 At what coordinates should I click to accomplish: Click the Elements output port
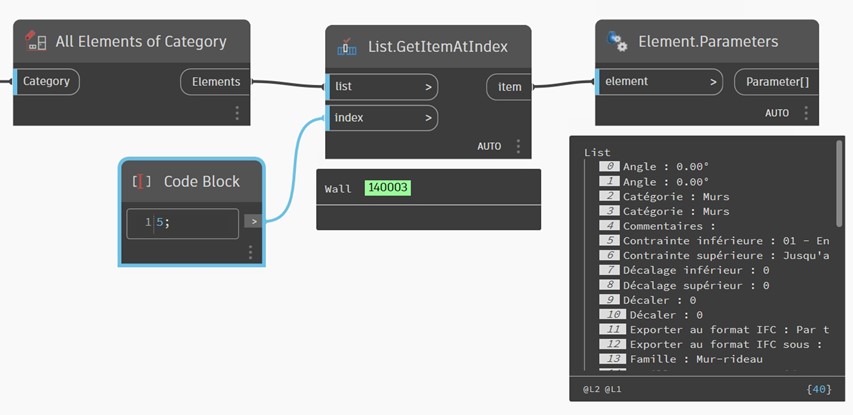(215, 81)
